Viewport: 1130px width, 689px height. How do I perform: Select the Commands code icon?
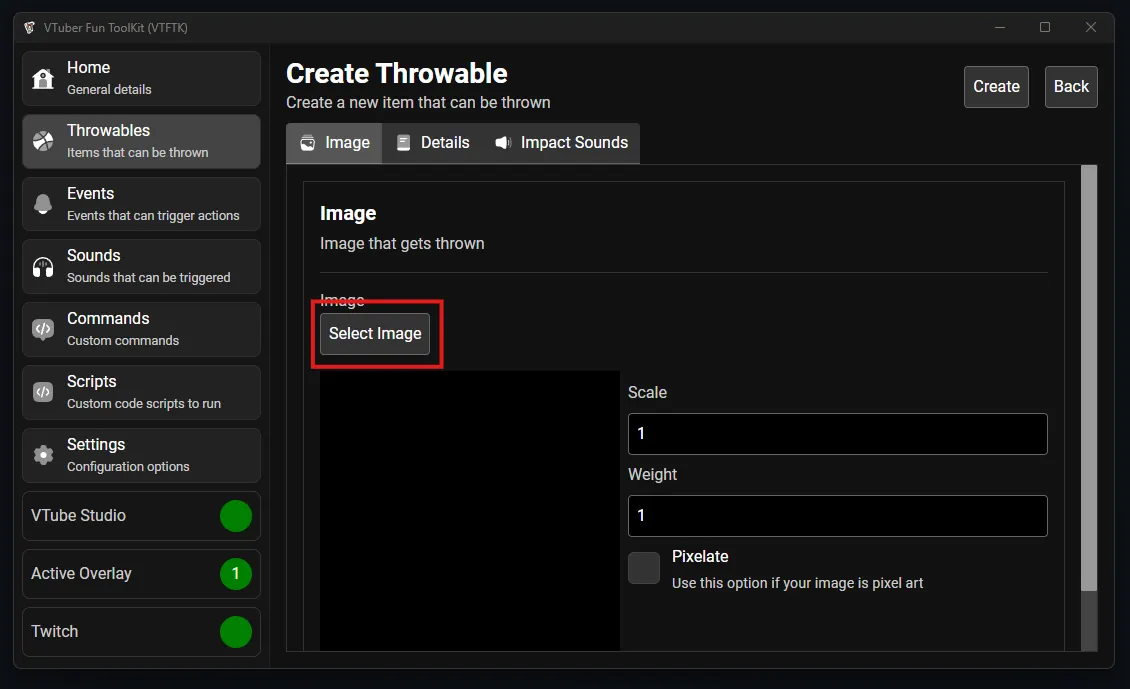click(x=43, y=329)
